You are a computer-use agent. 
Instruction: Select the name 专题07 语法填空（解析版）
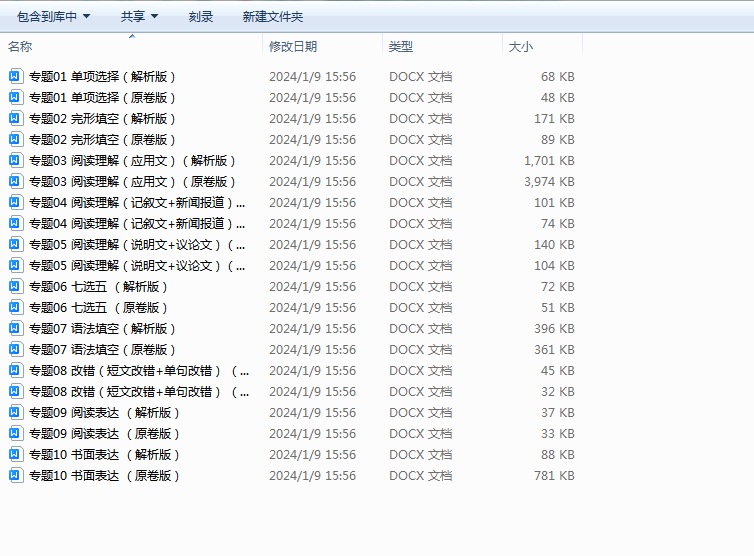102,329
